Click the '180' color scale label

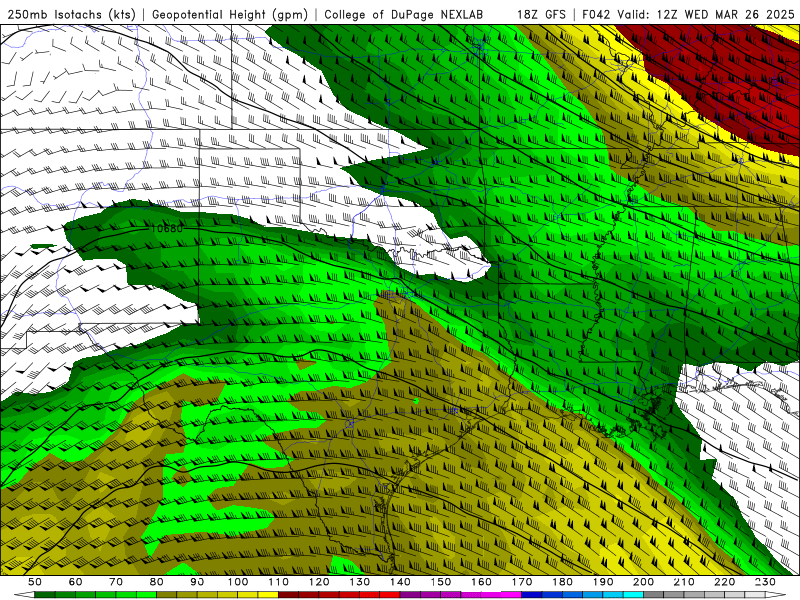tap(562, 582)
